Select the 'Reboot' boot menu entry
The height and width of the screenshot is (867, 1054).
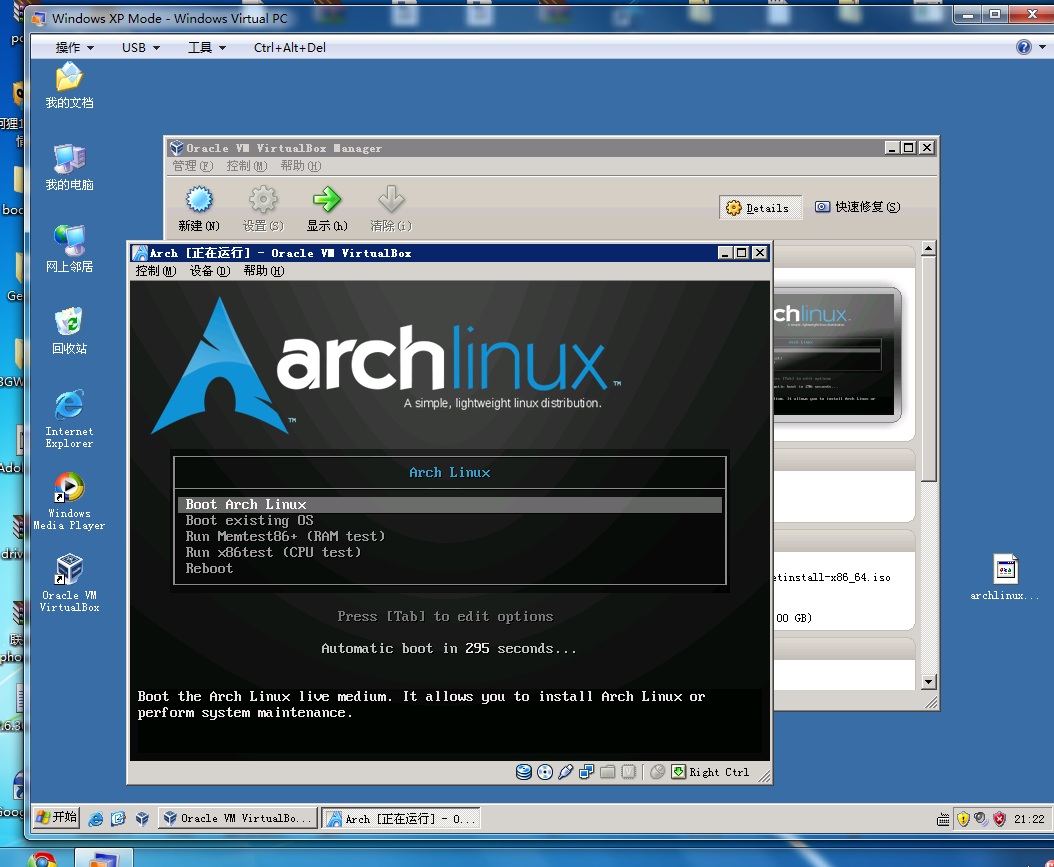coord(450,569)
